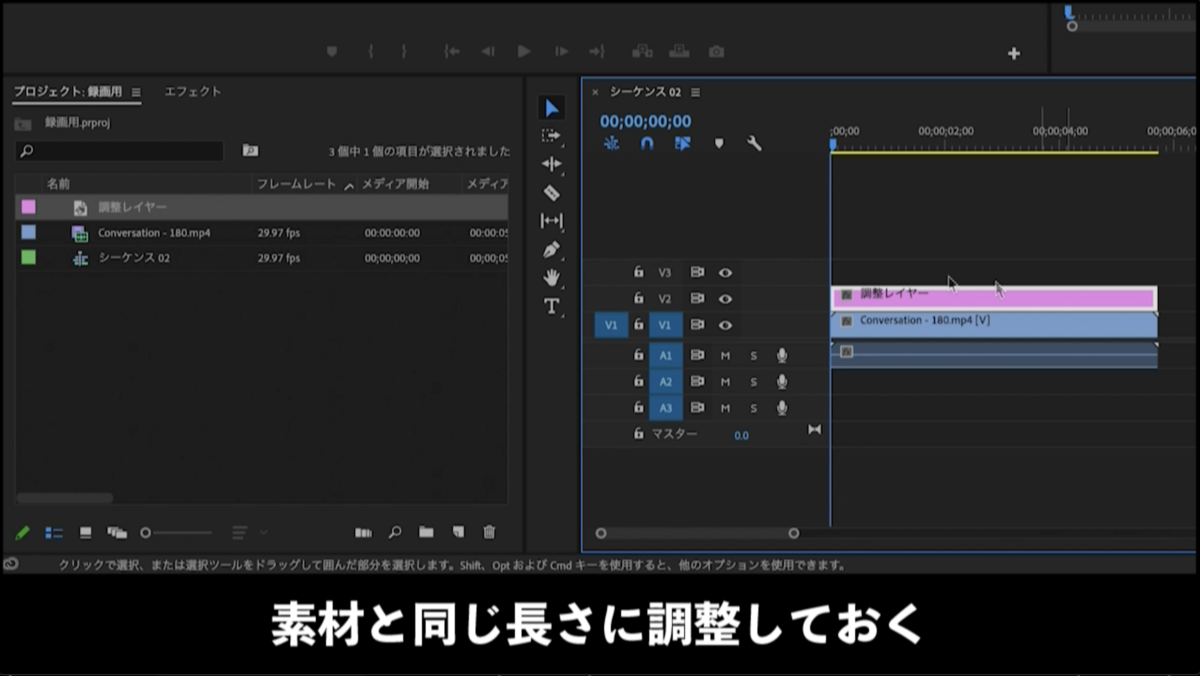1200x676 pixels.
Task: Click the Overwrite button in source monitor
Action: [679, 52]
